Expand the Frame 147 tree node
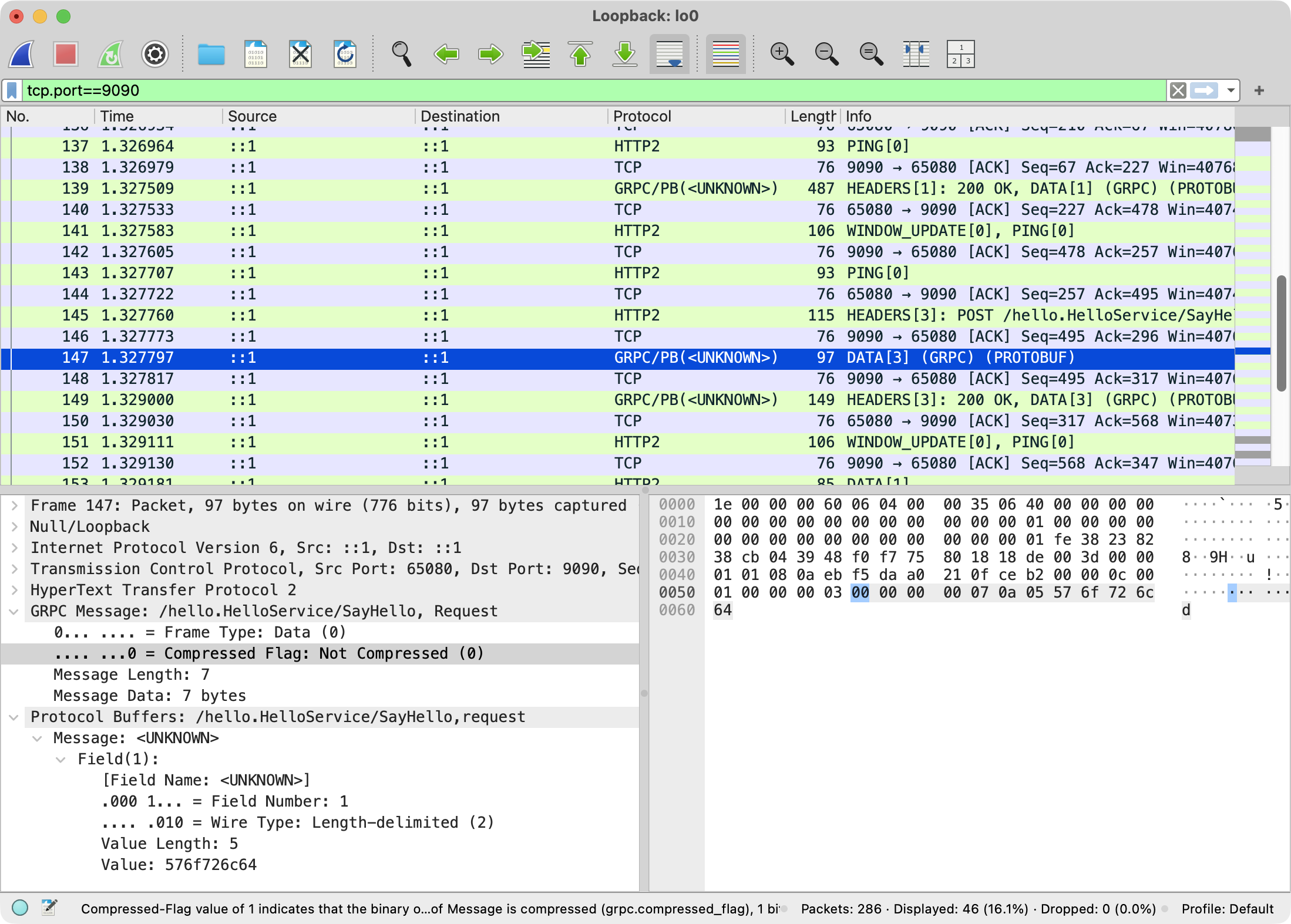The image size is (1291, 924). 15,505
